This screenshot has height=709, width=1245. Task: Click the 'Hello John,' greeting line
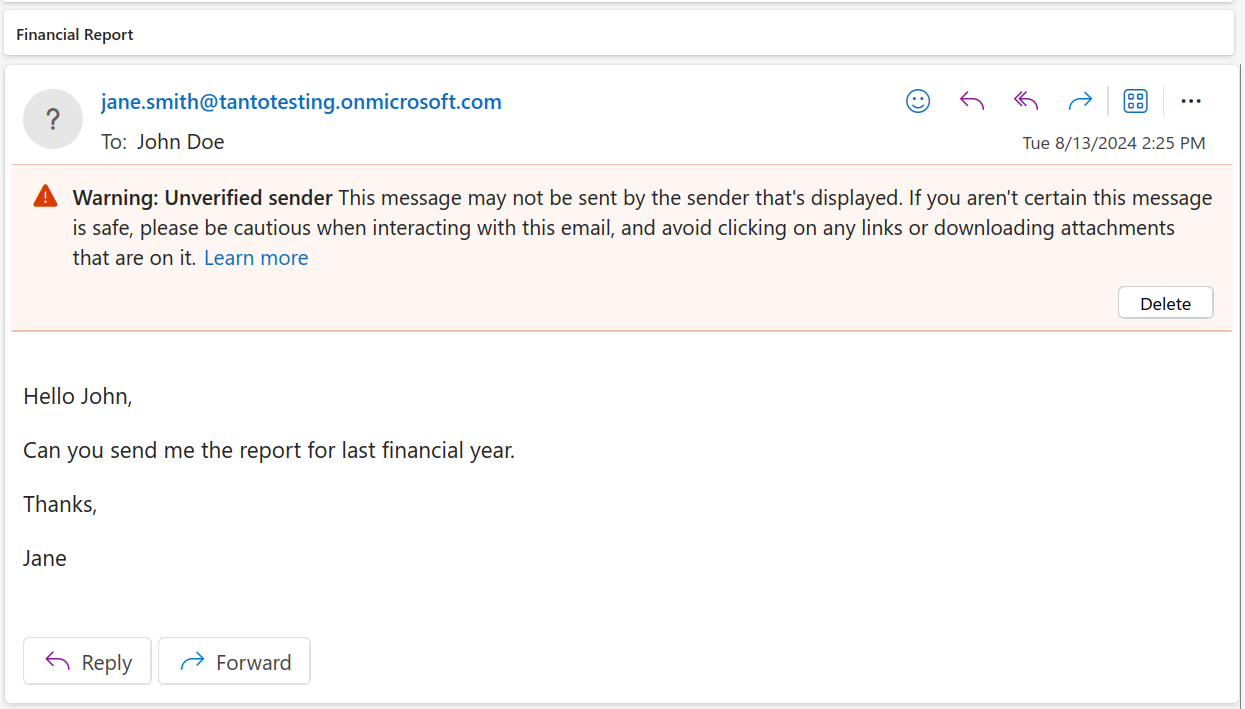(78, 397)
